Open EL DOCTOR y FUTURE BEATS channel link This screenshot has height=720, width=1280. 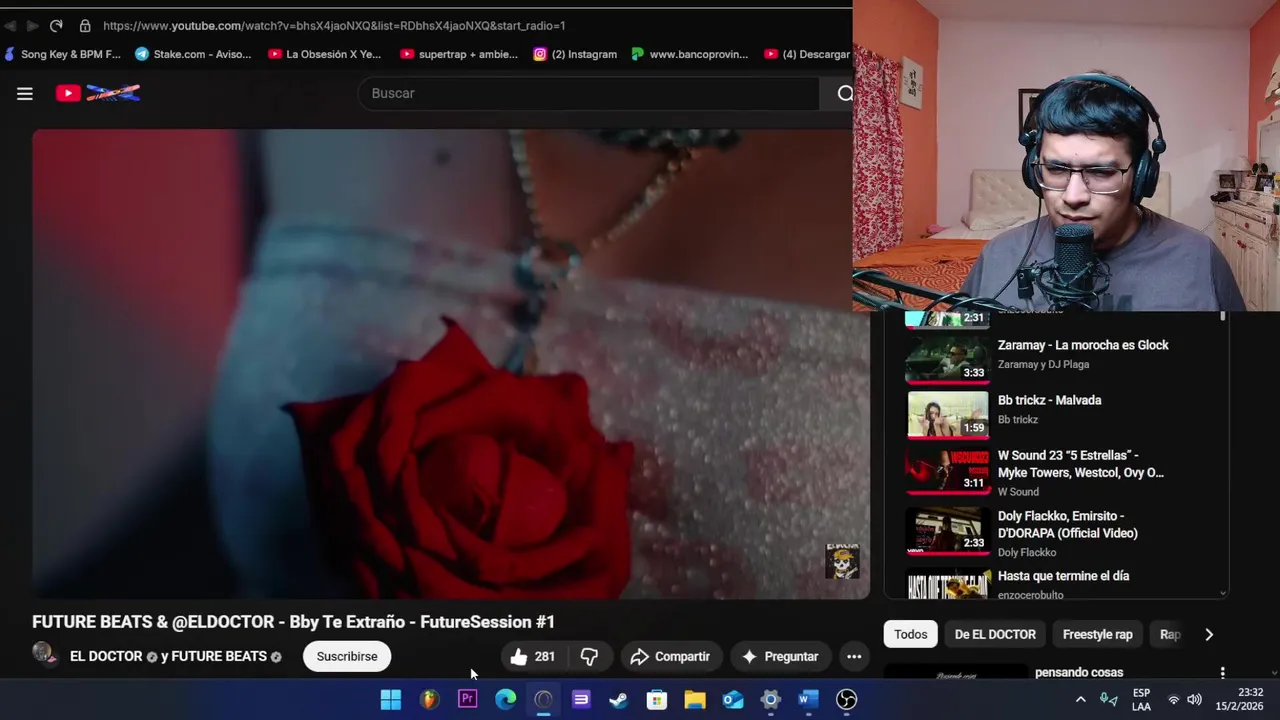tap(175, 656)
